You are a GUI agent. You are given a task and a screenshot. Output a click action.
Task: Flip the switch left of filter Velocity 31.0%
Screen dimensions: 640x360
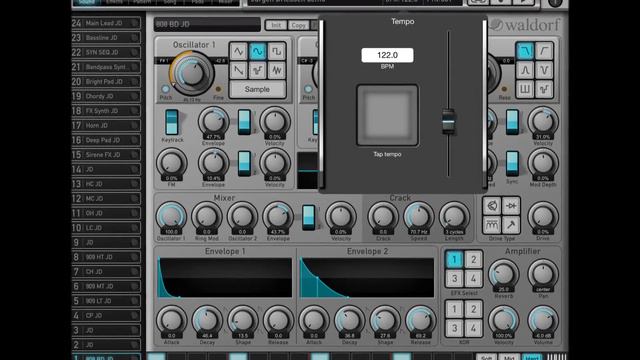(512, 122)
